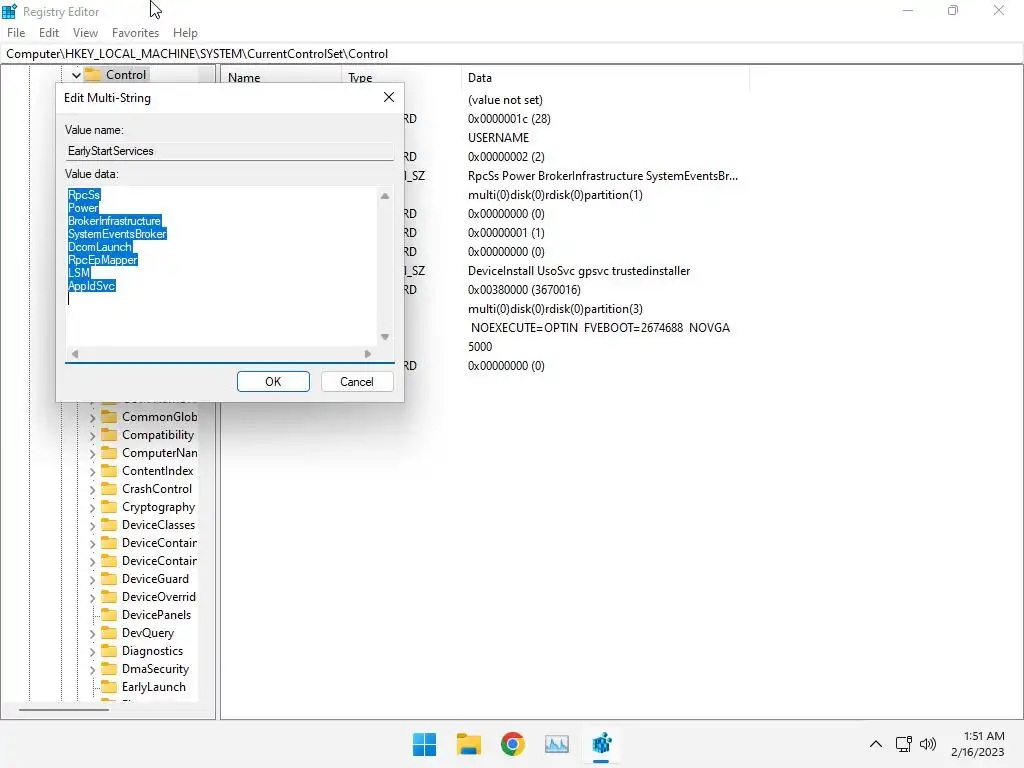Open the Help menu
This screenshot has height=768, width=1024.
coord(185,33)
